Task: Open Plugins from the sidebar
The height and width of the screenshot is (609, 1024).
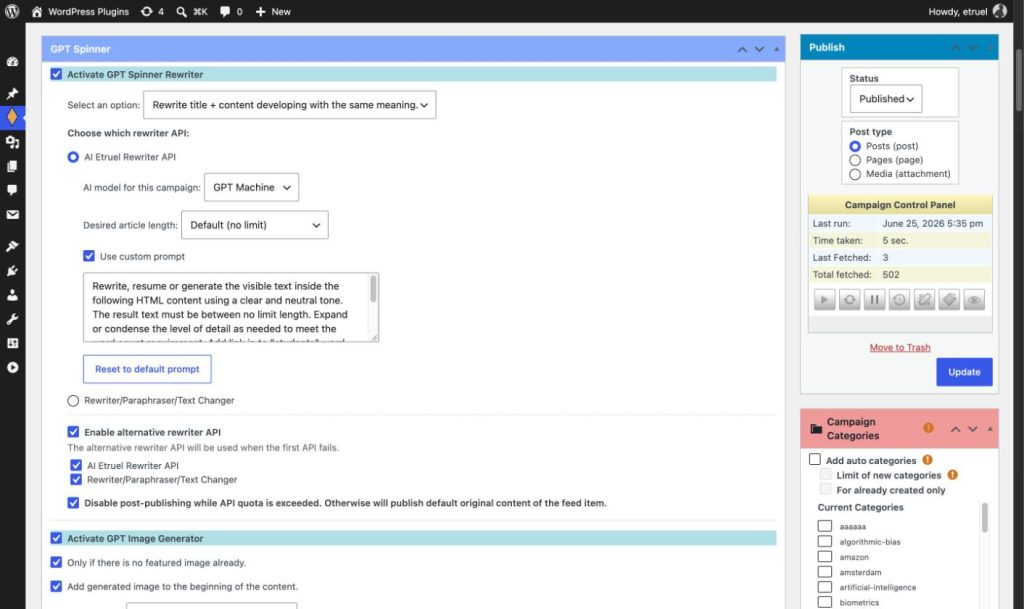Action: (x=12, y=270)
